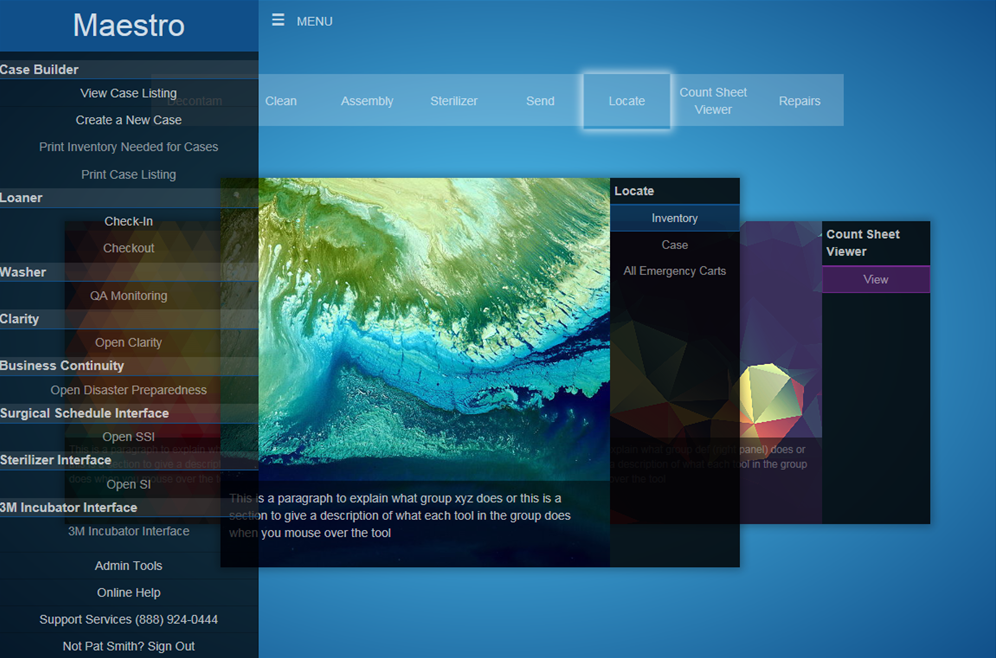Select Print Case Listing

128,174
